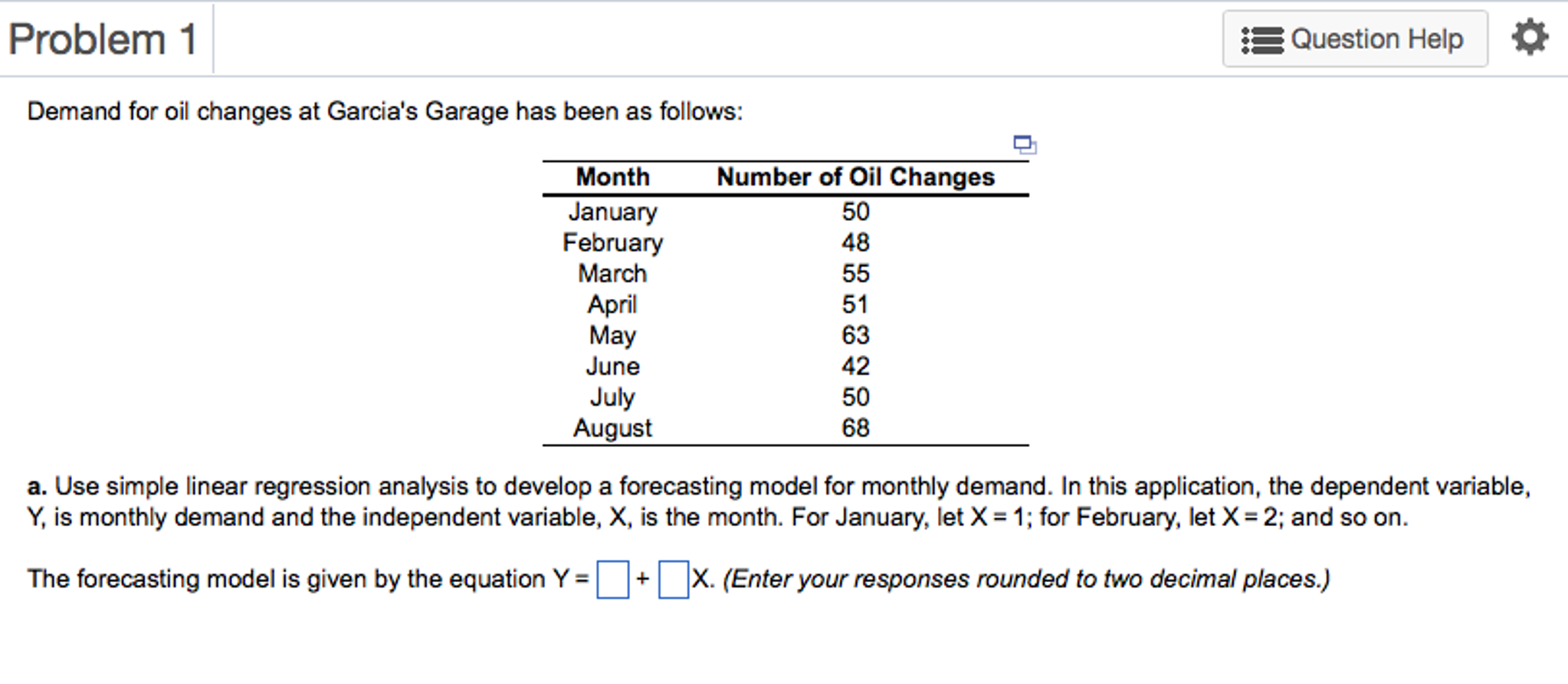Open the settings gear icon
Image resolution: width=1568 pixels, height=684 pixels.
(x=1530, y=38)
